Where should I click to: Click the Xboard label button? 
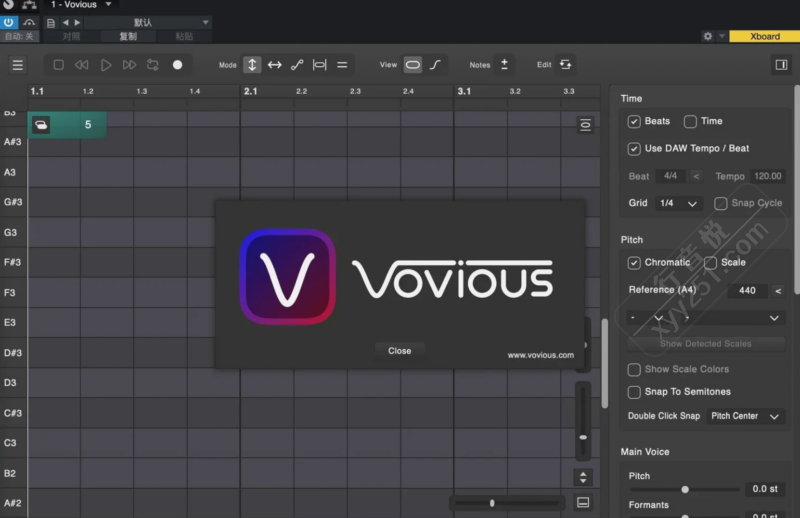coord(765,36)
